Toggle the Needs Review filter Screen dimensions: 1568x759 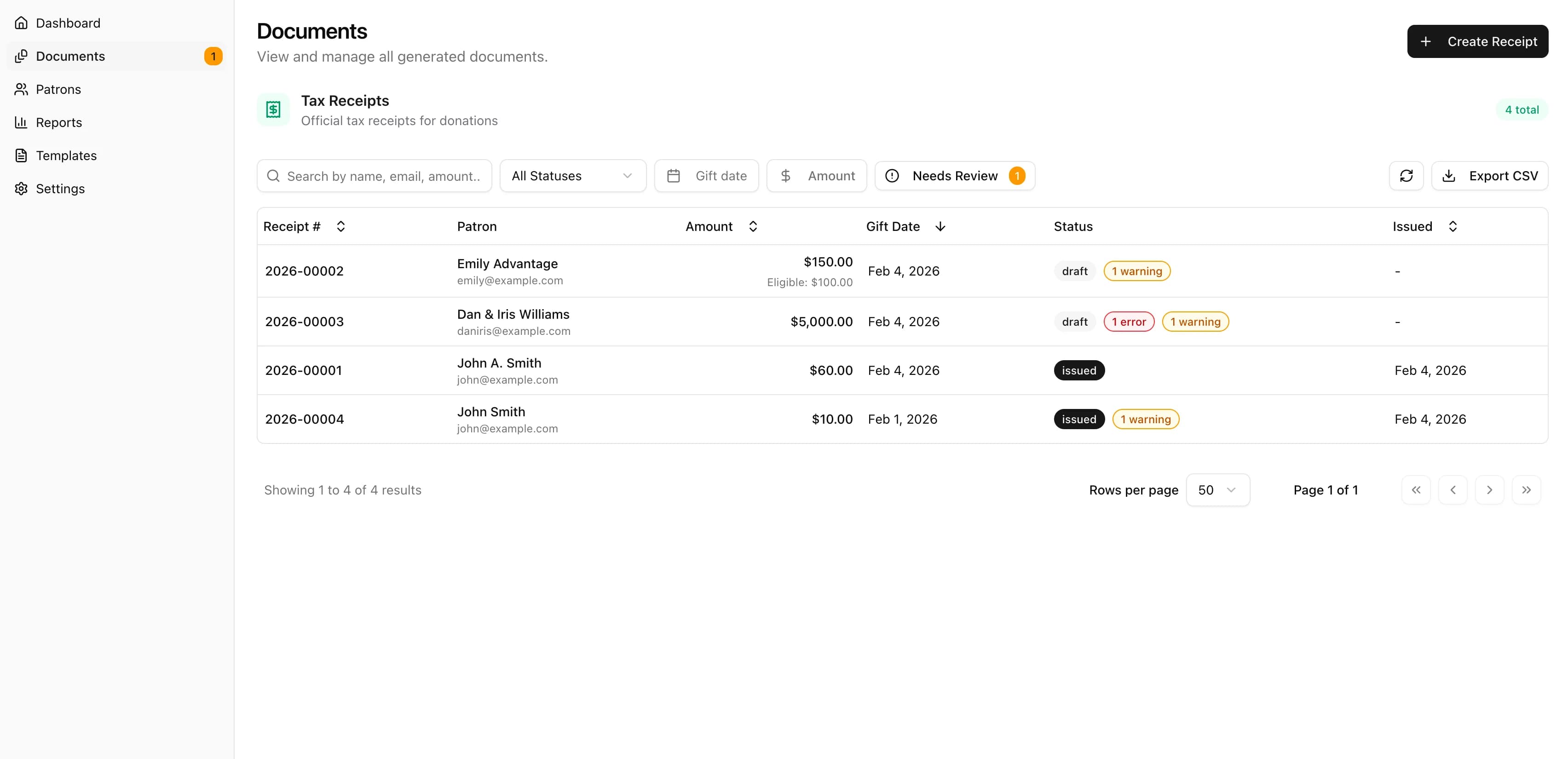[954, 175]
